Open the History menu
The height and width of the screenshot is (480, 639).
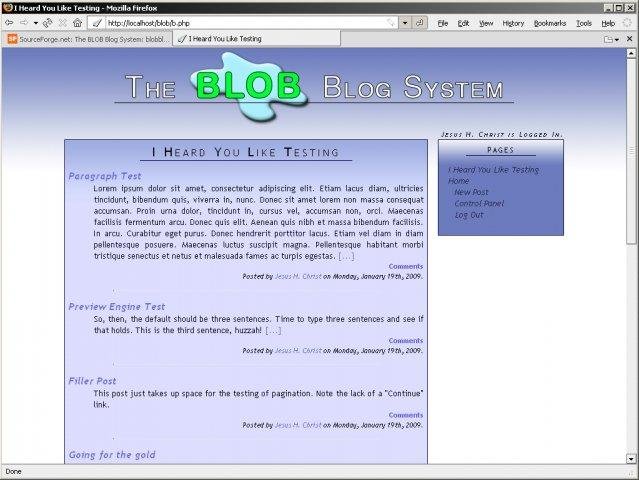513,24
